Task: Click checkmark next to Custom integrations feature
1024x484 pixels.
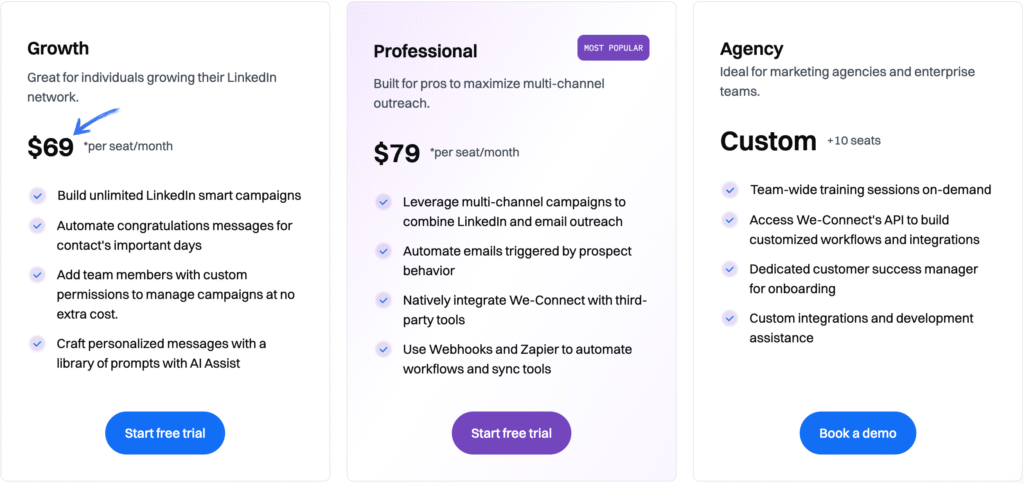Action: [x=730, y=318]
